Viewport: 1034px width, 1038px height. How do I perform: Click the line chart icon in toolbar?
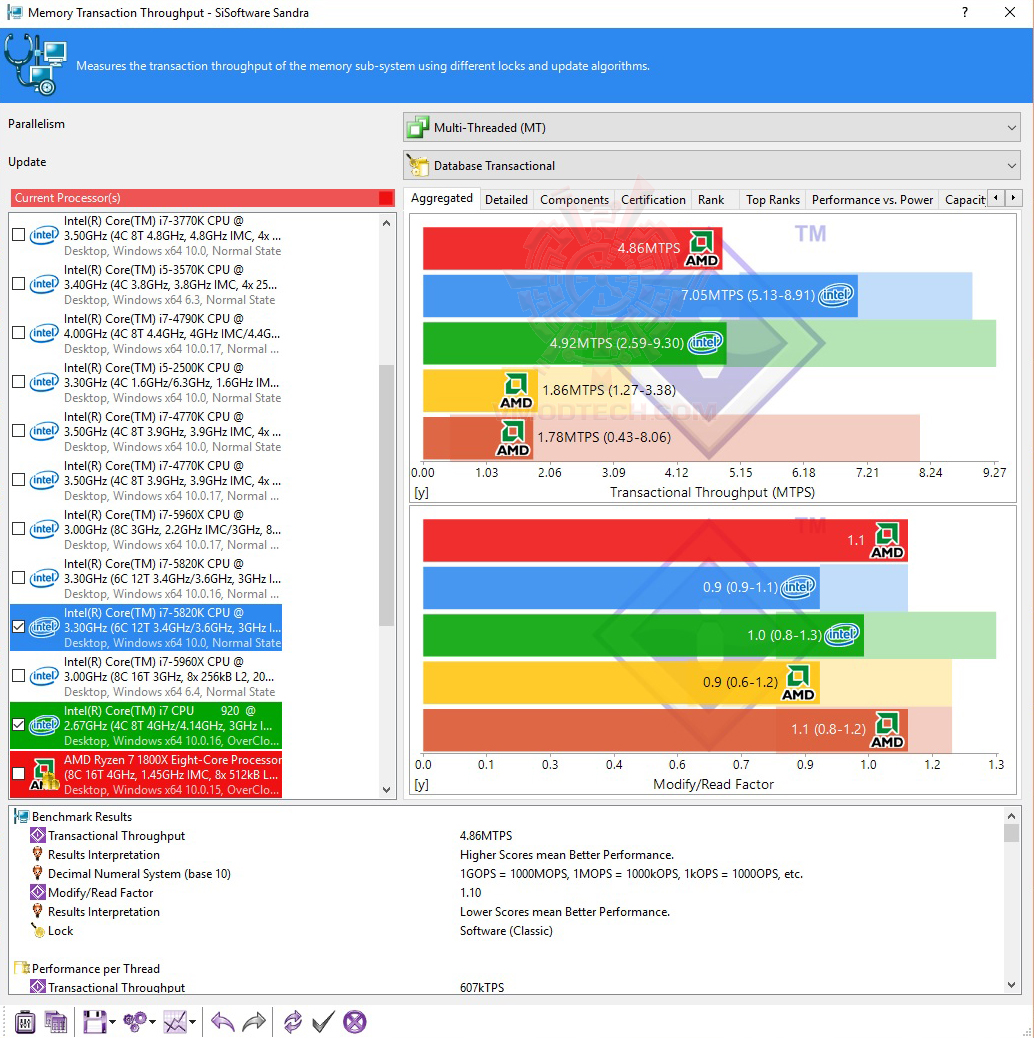(175, 1022)
